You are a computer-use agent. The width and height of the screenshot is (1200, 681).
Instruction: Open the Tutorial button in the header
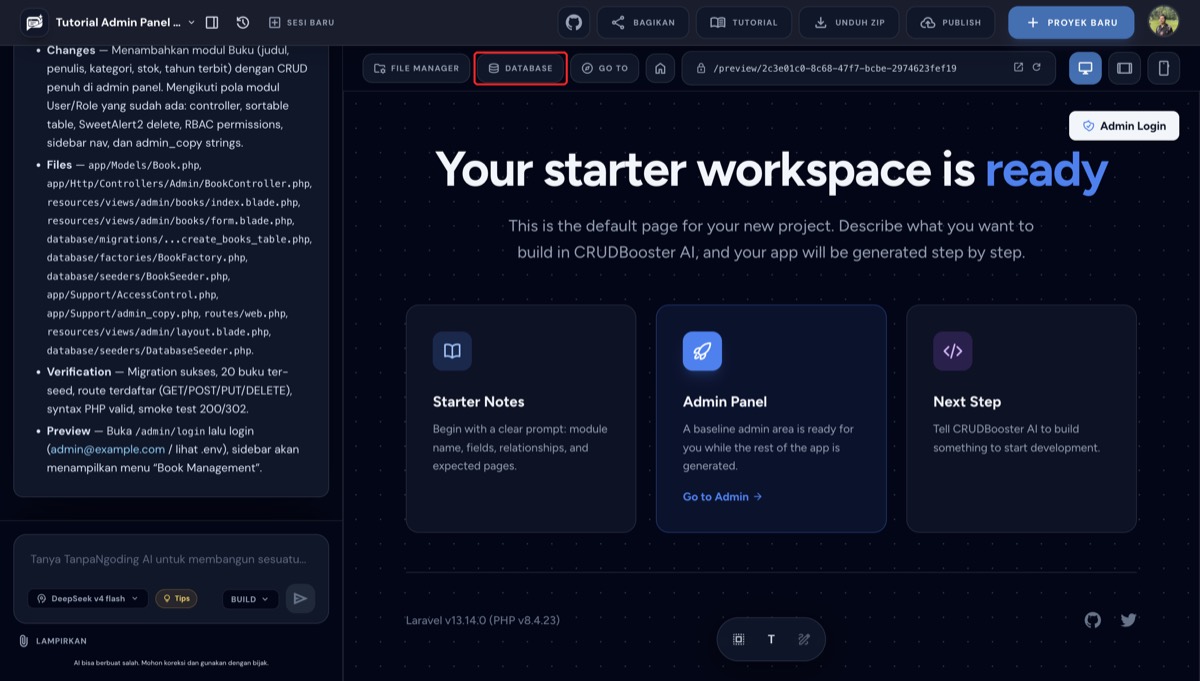click(x=744, y=22)
